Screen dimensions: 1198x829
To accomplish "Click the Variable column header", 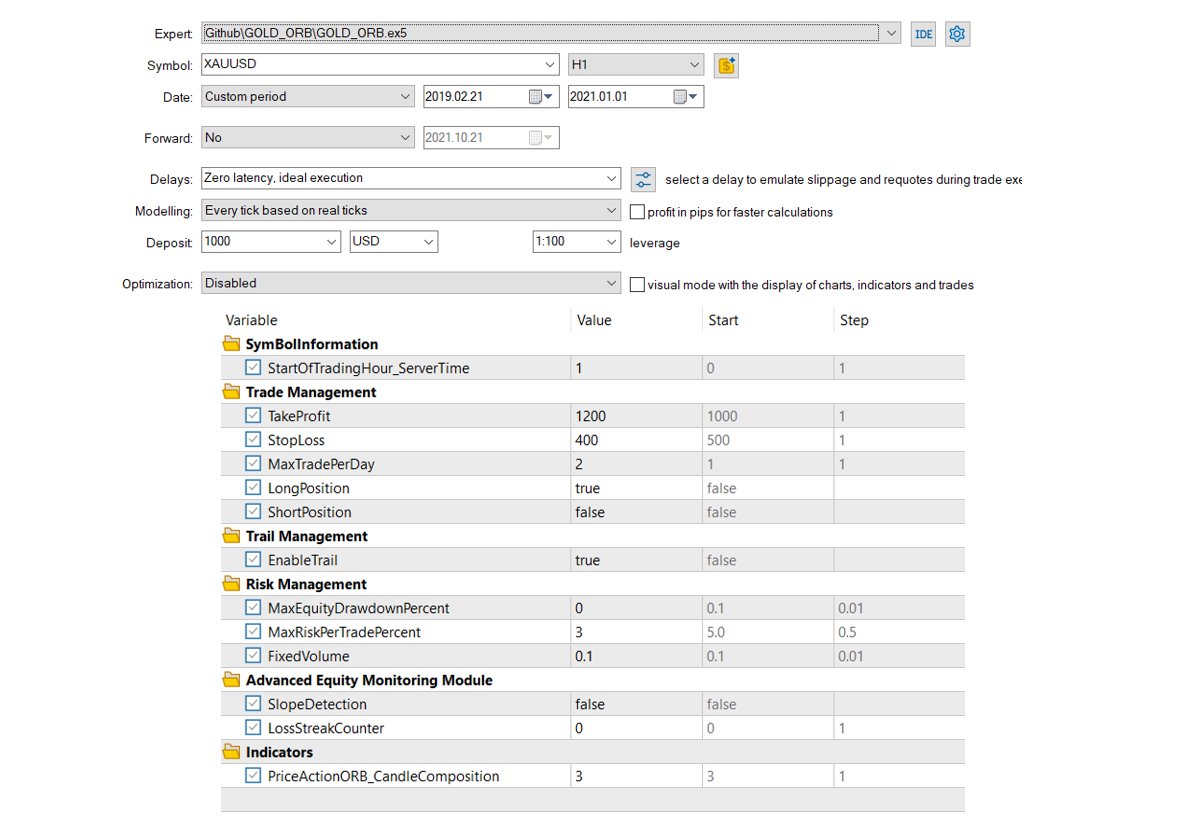I will 252,320.
